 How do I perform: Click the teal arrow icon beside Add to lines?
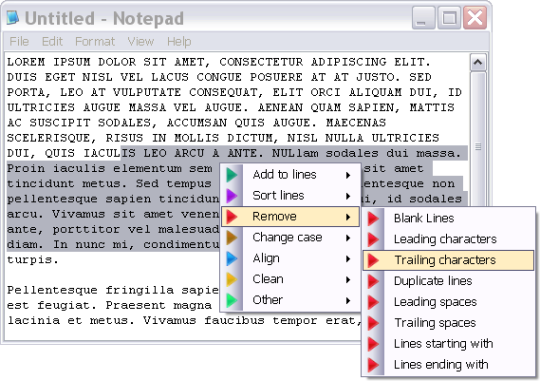[x=232, y=175]
